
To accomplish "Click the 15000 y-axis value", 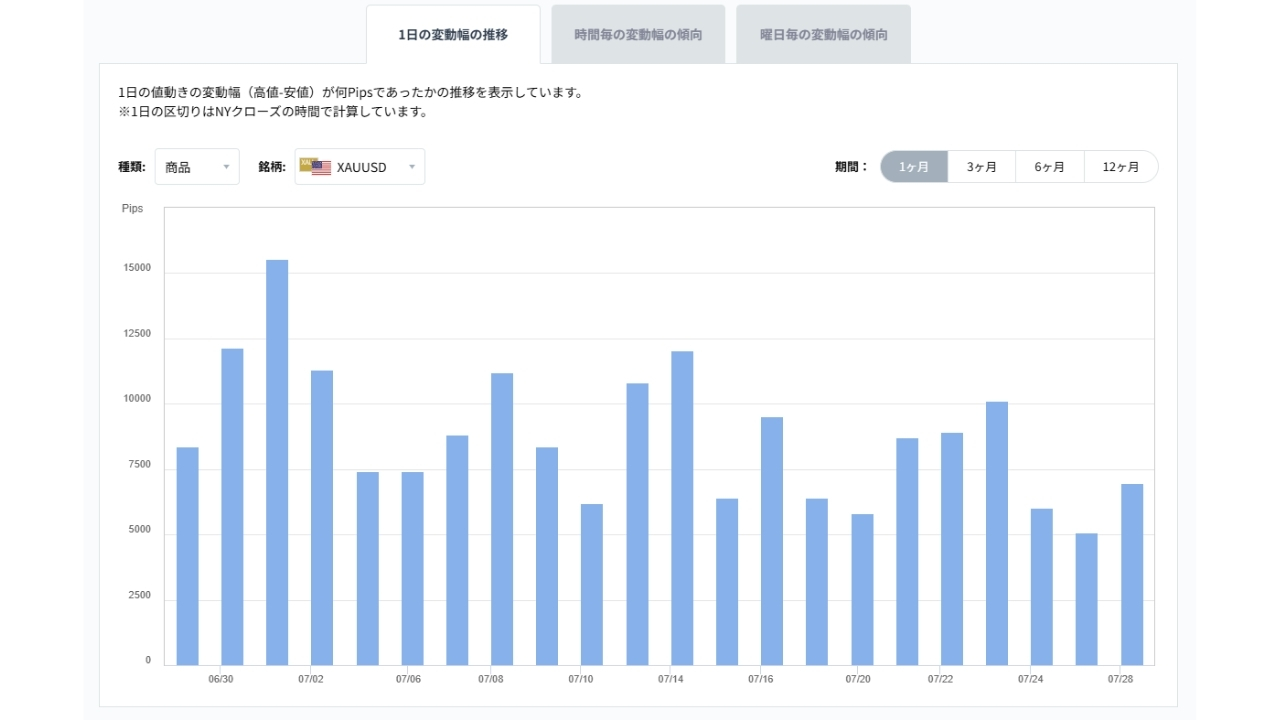I will coord(135,268).
